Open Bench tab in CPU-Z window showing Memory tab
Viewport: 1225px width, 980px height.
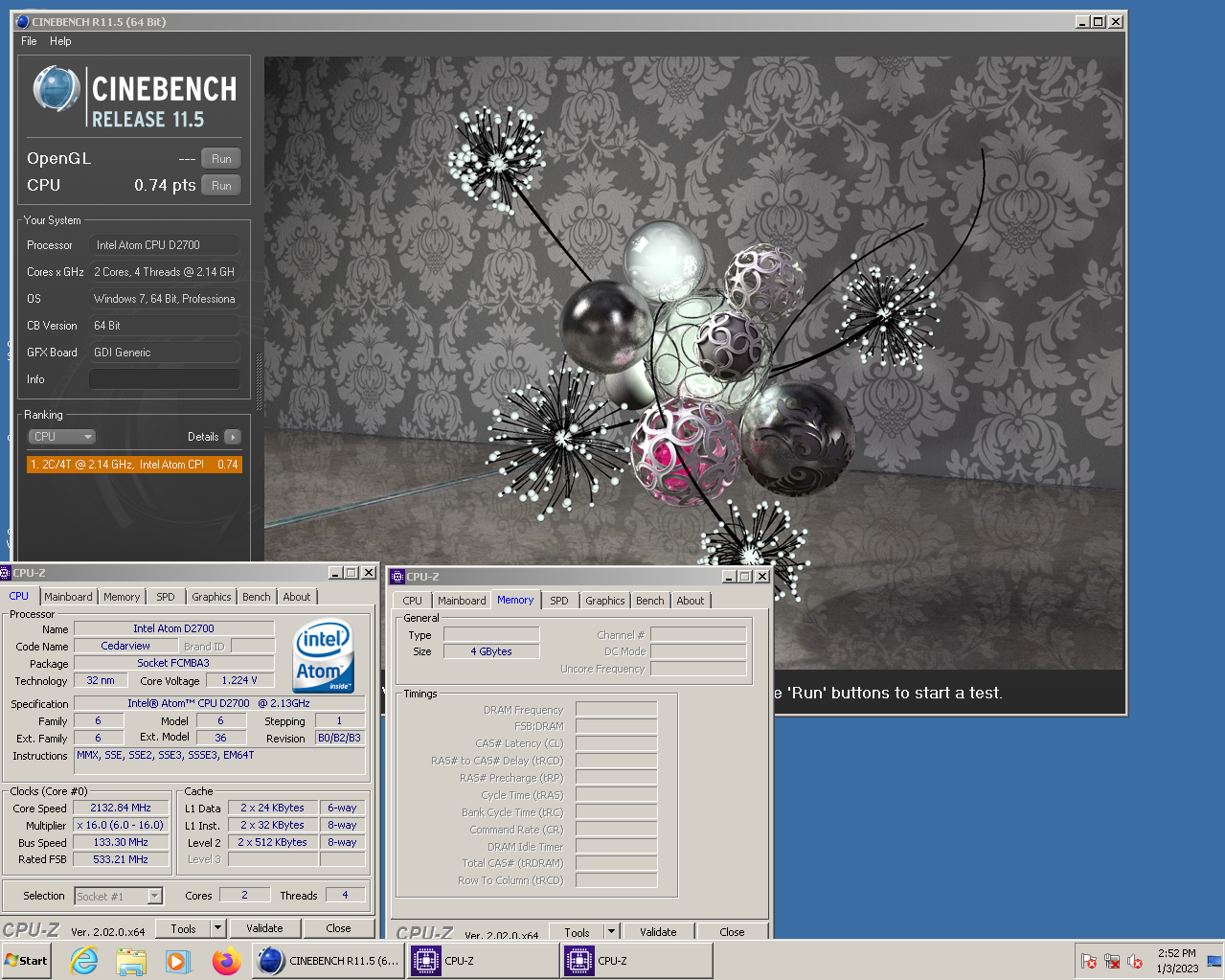(x=649, y=601)
